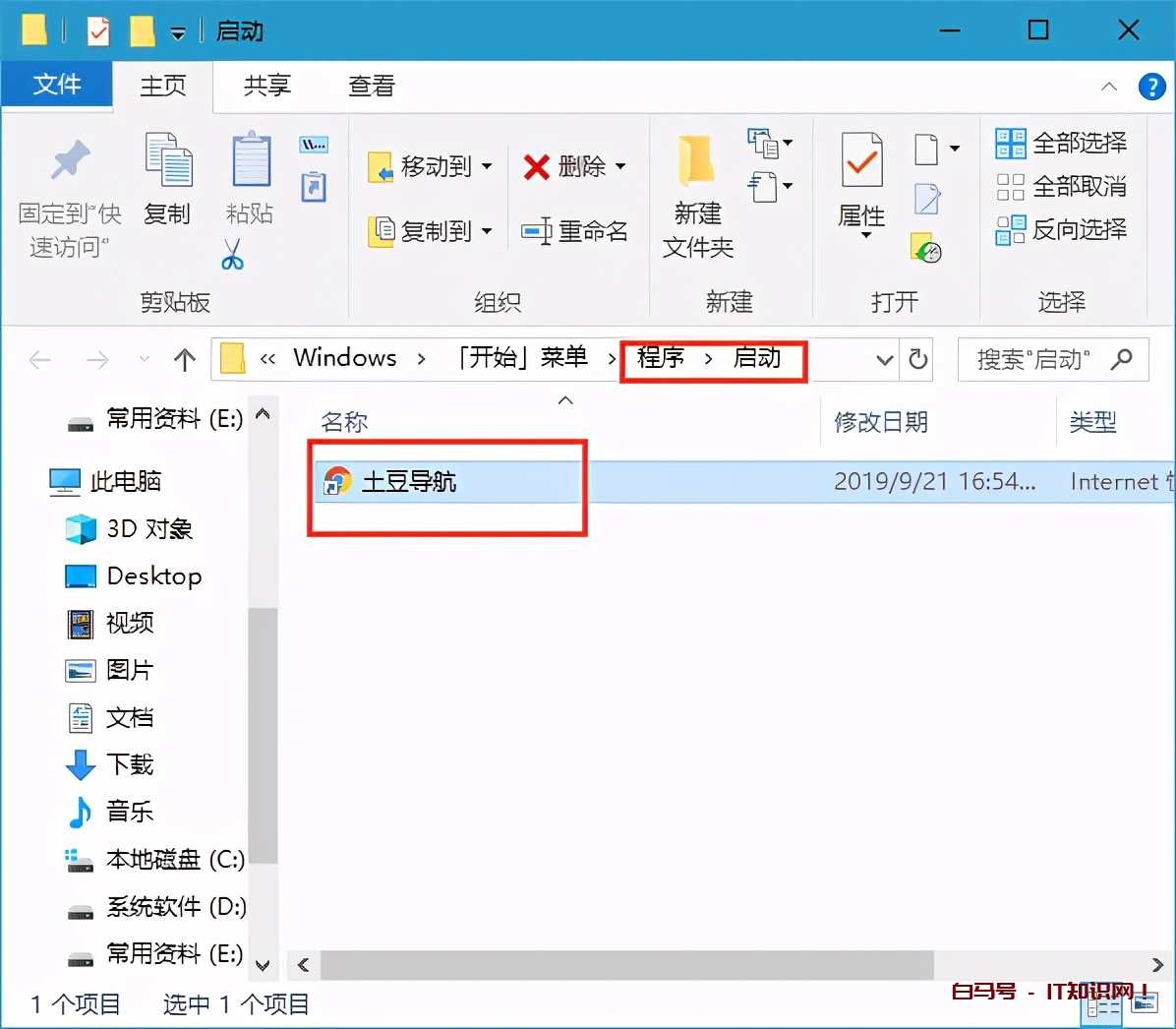Image resolution: width=1176 pixels, height=1029 pixels.
Task: Click the 复制 (Copy) icon
Action: point(167,162)
